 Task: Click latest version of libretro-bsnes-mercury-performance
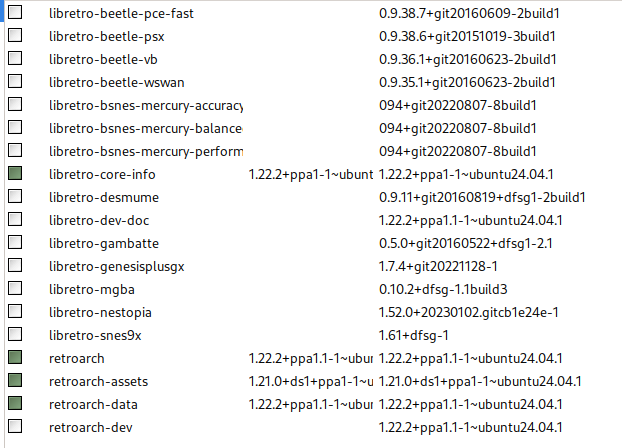point(458,151)
